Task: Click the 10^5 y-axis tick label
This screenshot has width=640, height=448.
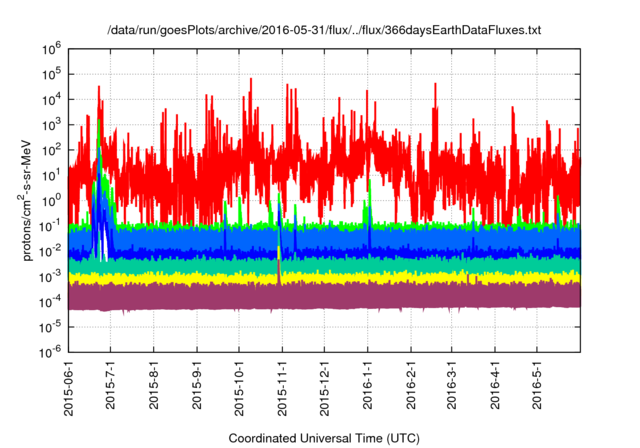Action: point(51,75)
